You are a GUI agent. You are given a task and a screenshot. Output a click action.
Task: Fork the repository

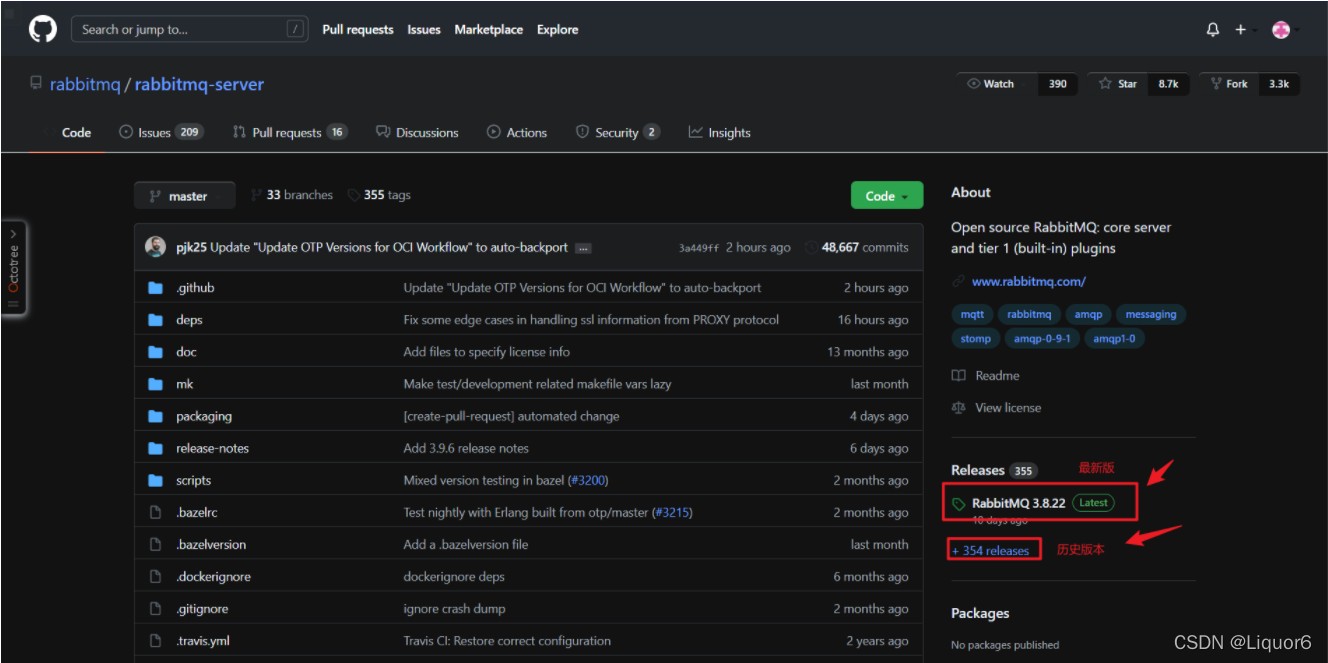(1229, 84)
